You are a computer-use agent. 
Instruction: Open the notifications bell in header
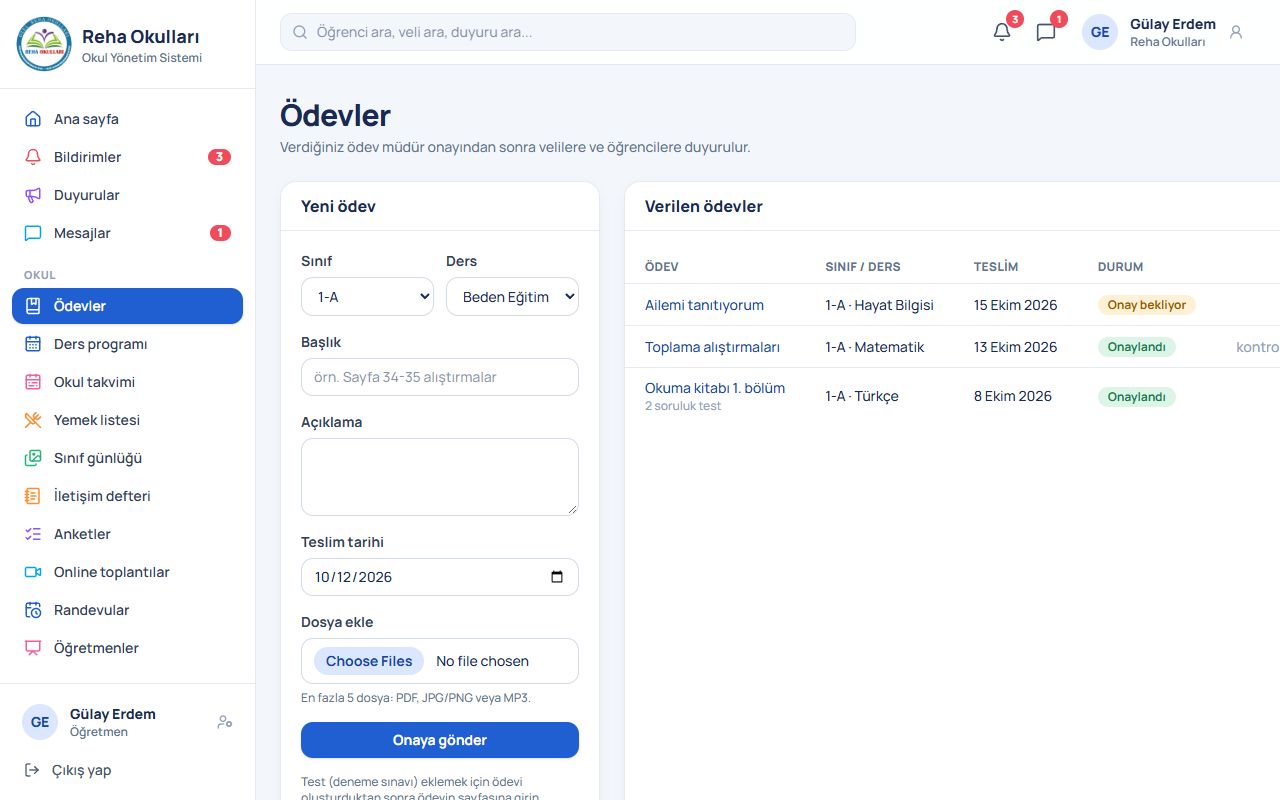coord(1002,32)
